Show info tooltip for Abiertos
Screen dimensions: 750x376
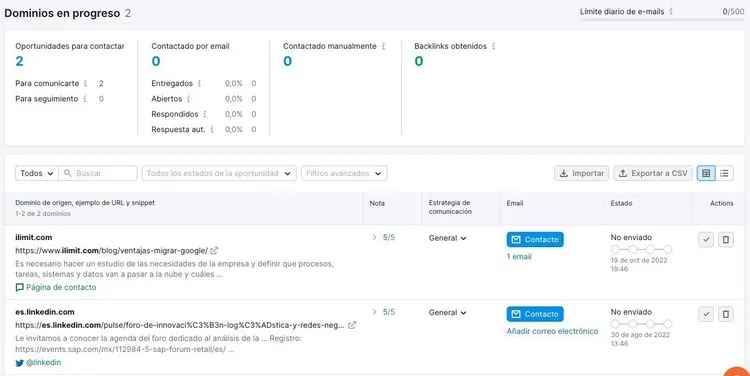tap(189, 99)
